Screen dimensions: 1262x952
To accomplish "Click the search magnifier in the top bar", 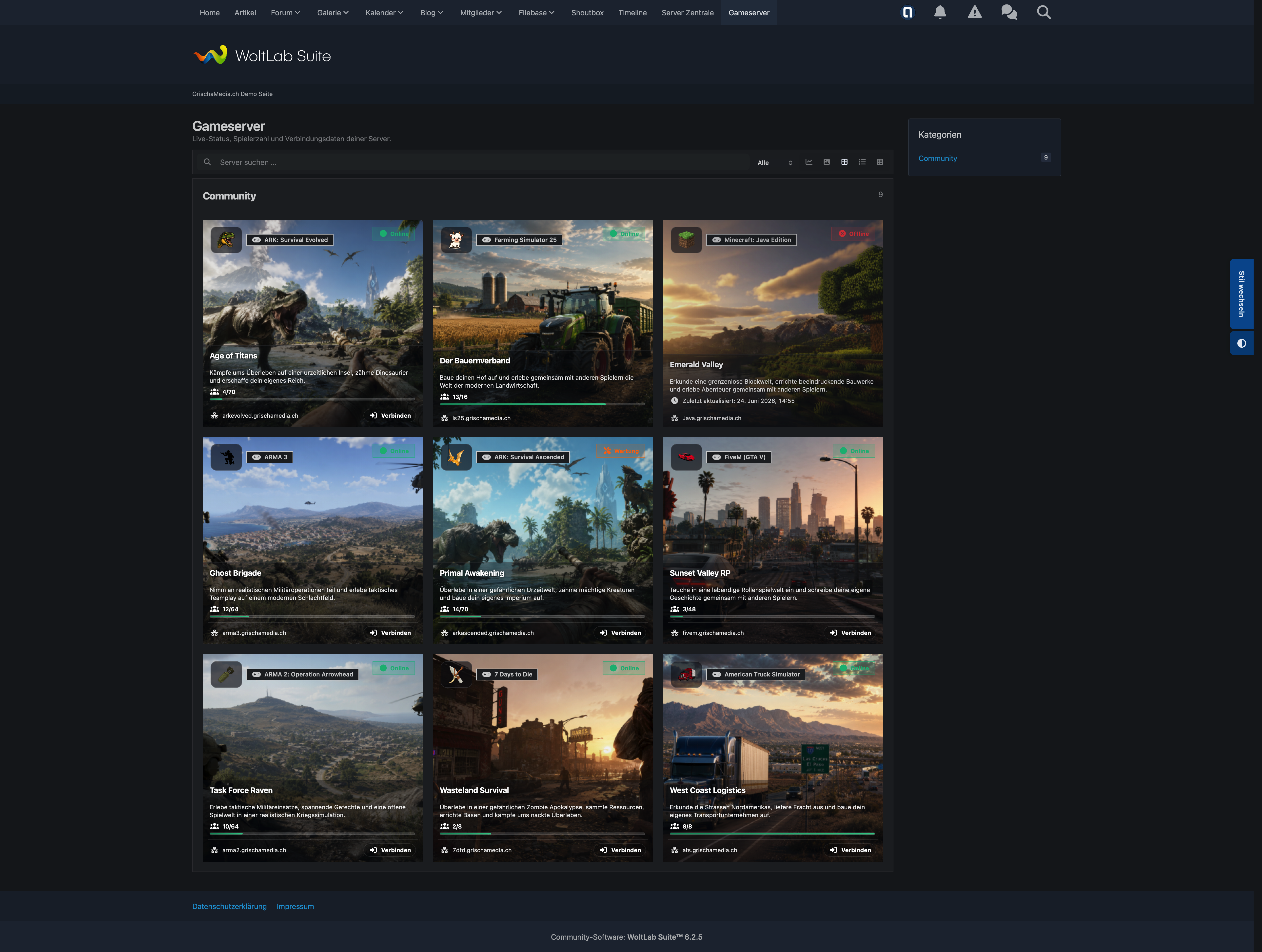I will point(1044,12).
